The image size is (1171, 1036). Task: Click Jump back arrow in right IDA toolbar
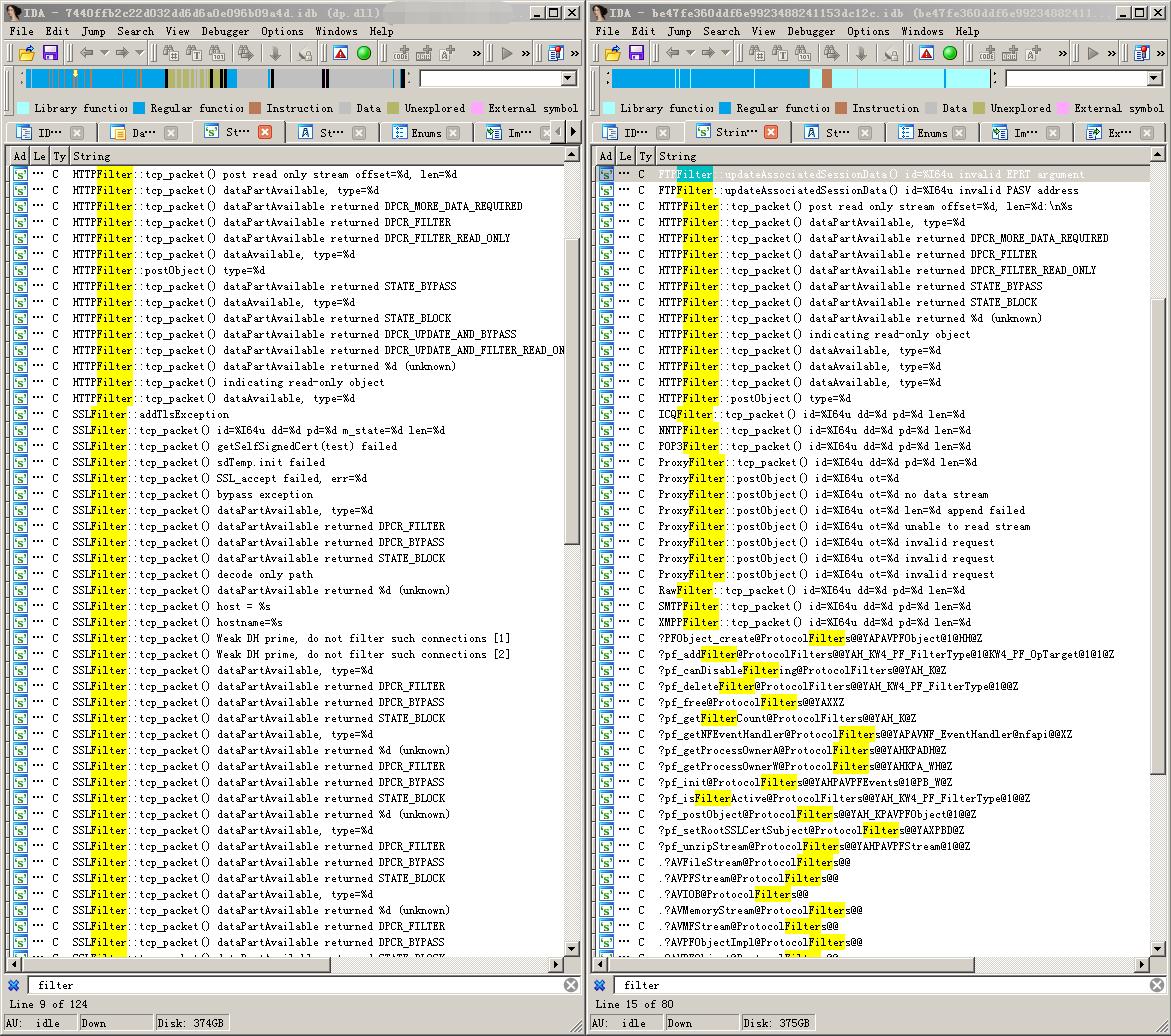[672, 53]
